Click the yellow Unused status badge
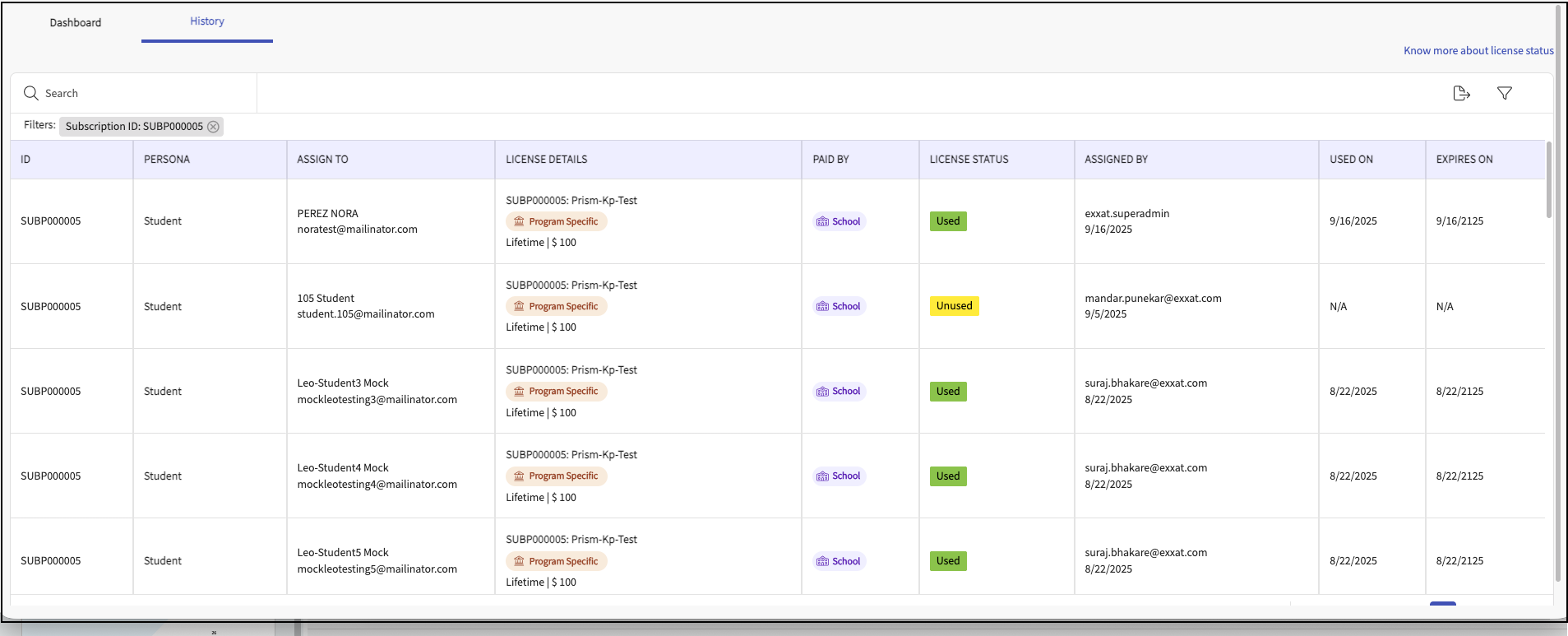Image resolution: width=1568 pixels, height=636 pixels. pos(954,306)
